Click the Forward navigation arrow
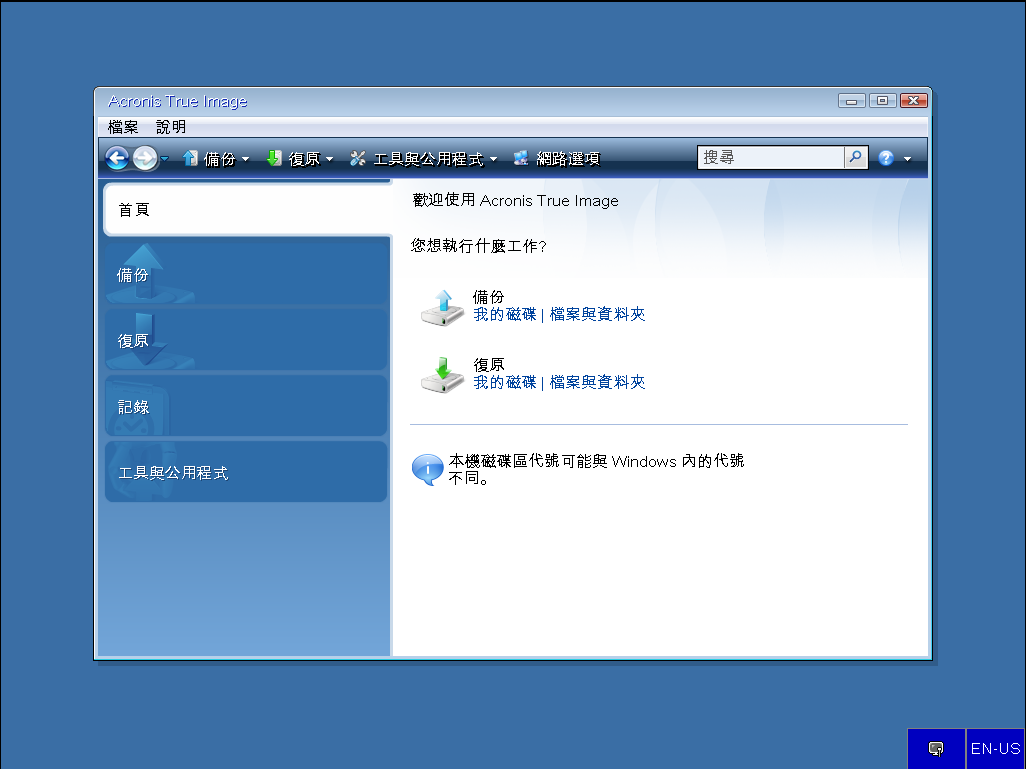 [x=145, y=158]
